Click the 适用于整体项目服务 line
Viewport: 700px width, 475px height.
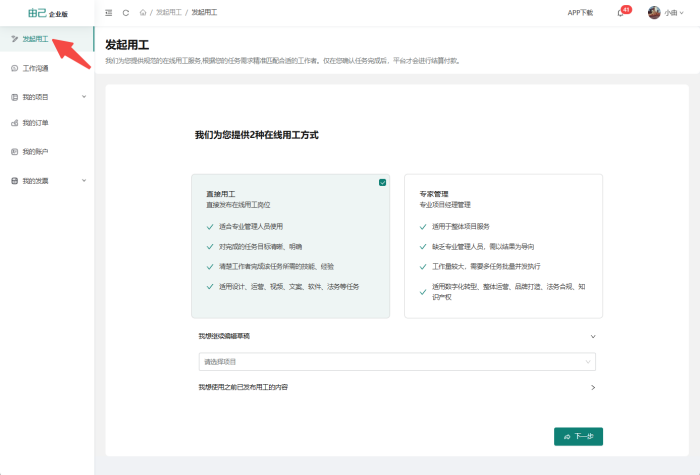click(461, 226)
